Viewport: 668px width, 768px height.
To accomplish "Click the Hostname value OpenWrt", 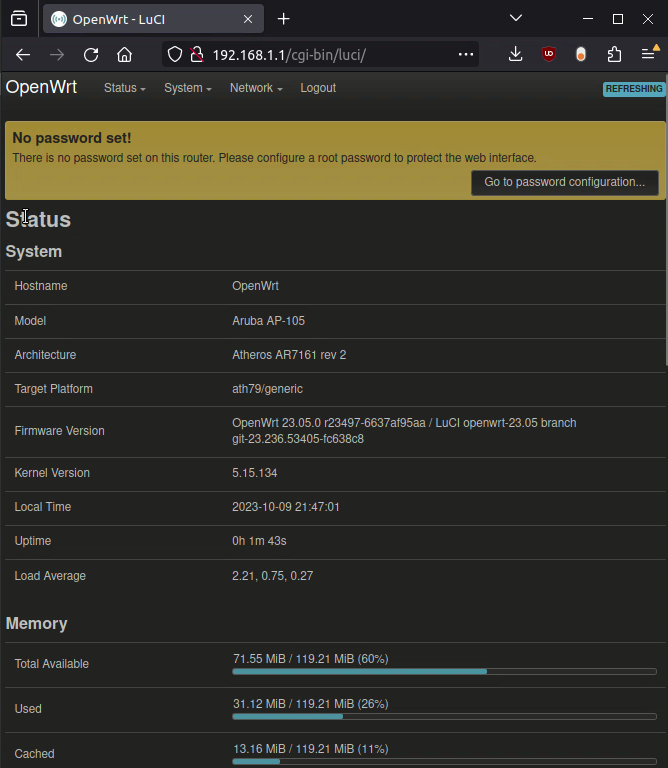I will click(x=255, y=286).
